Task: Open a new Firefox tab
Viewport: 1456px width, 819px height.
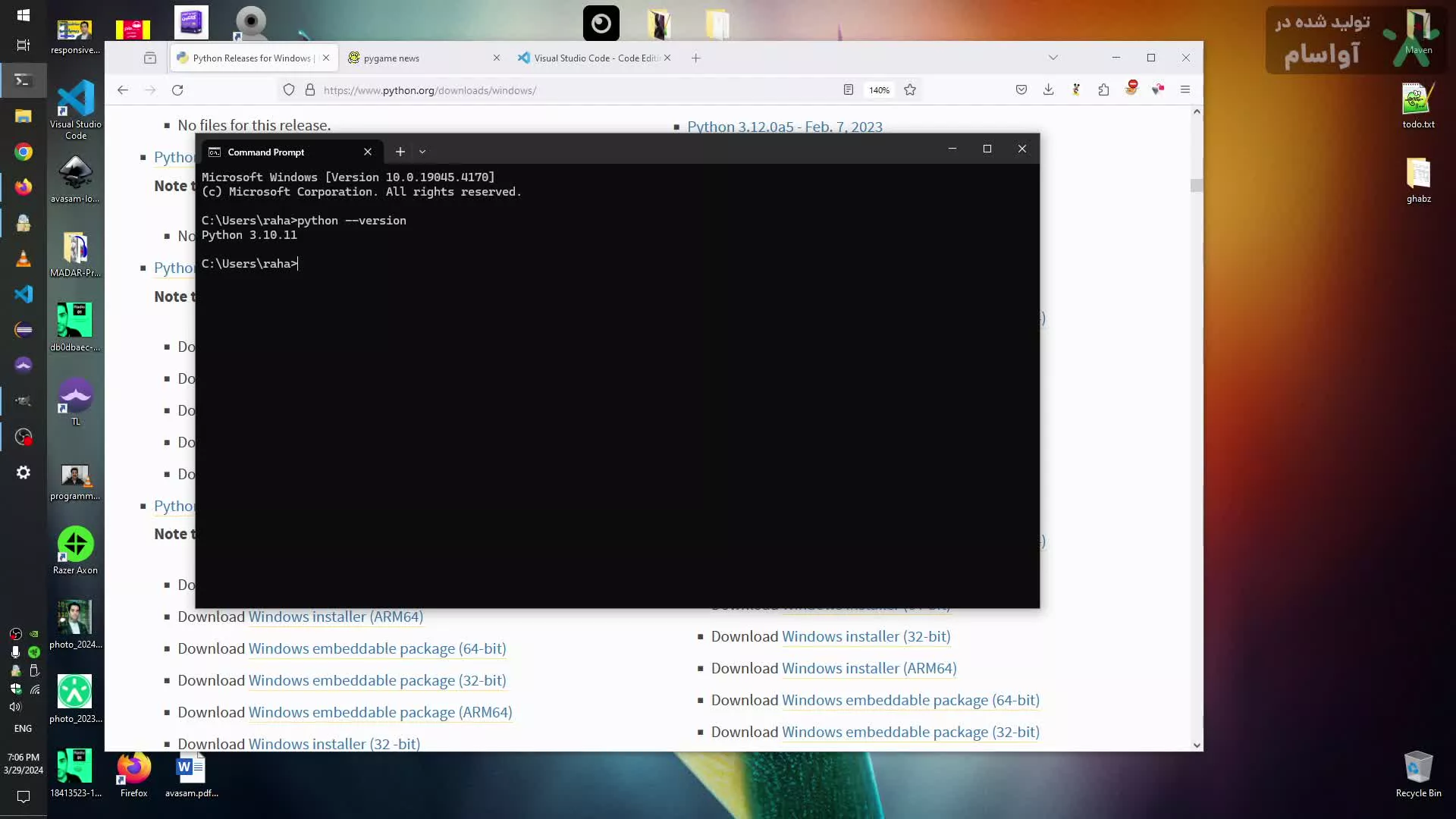Action: pyautogui.click(x=696, y=58)
